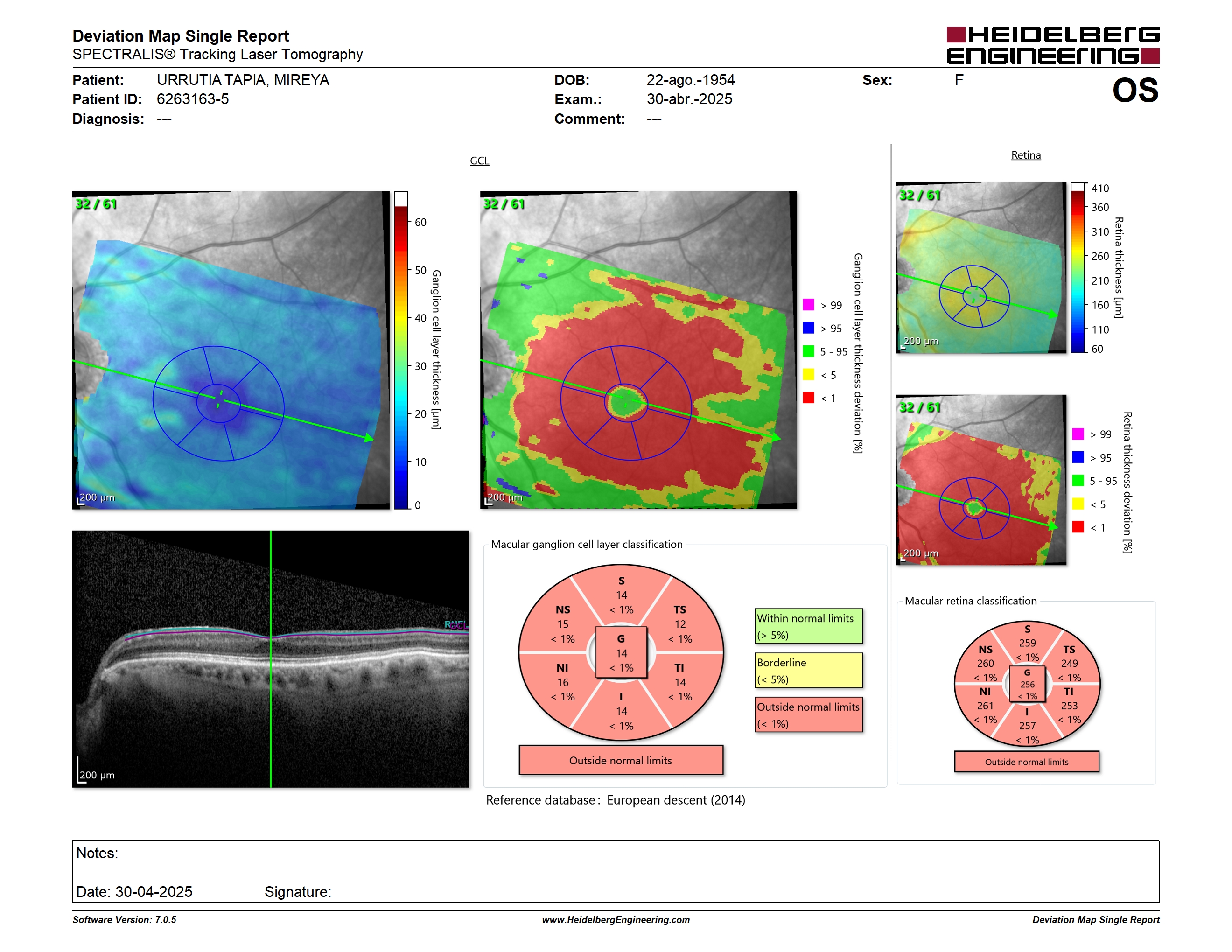The width and height of the screenshot is (1232, 952).
Task: Click the red < 1 GCL legend swatch
Action: [808, 398]
